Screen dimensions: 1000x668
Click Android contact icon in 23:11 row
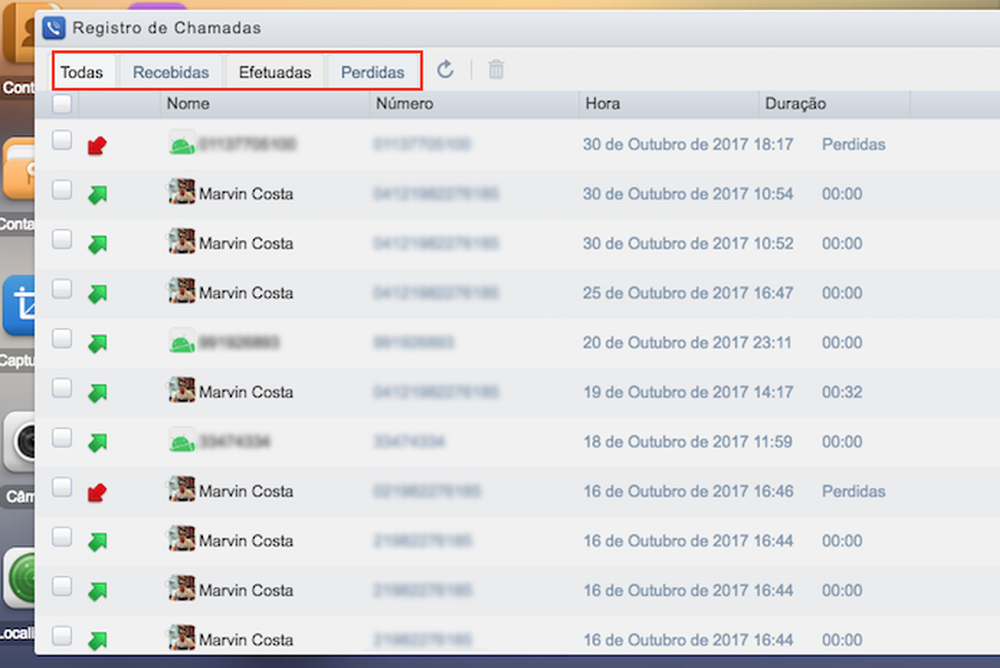pos(182,343)
